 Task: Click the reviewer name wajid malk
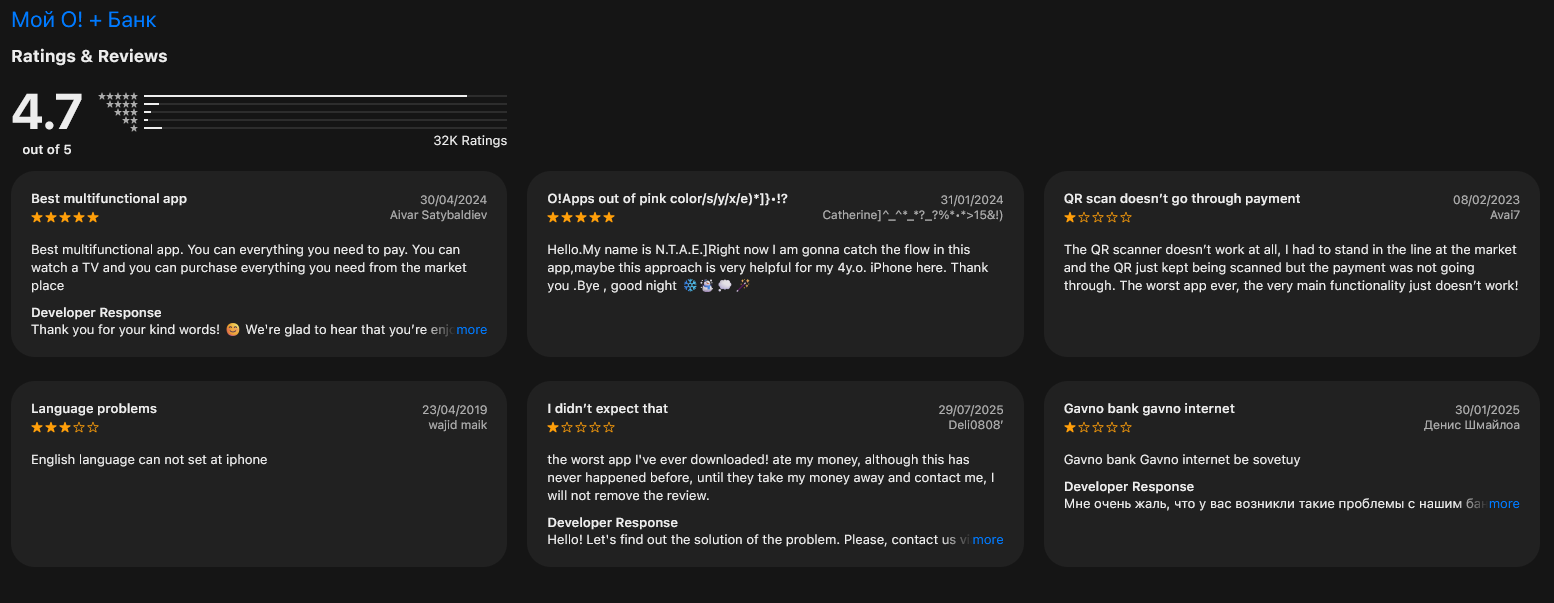pyautogui.click(x=458, y=425)
